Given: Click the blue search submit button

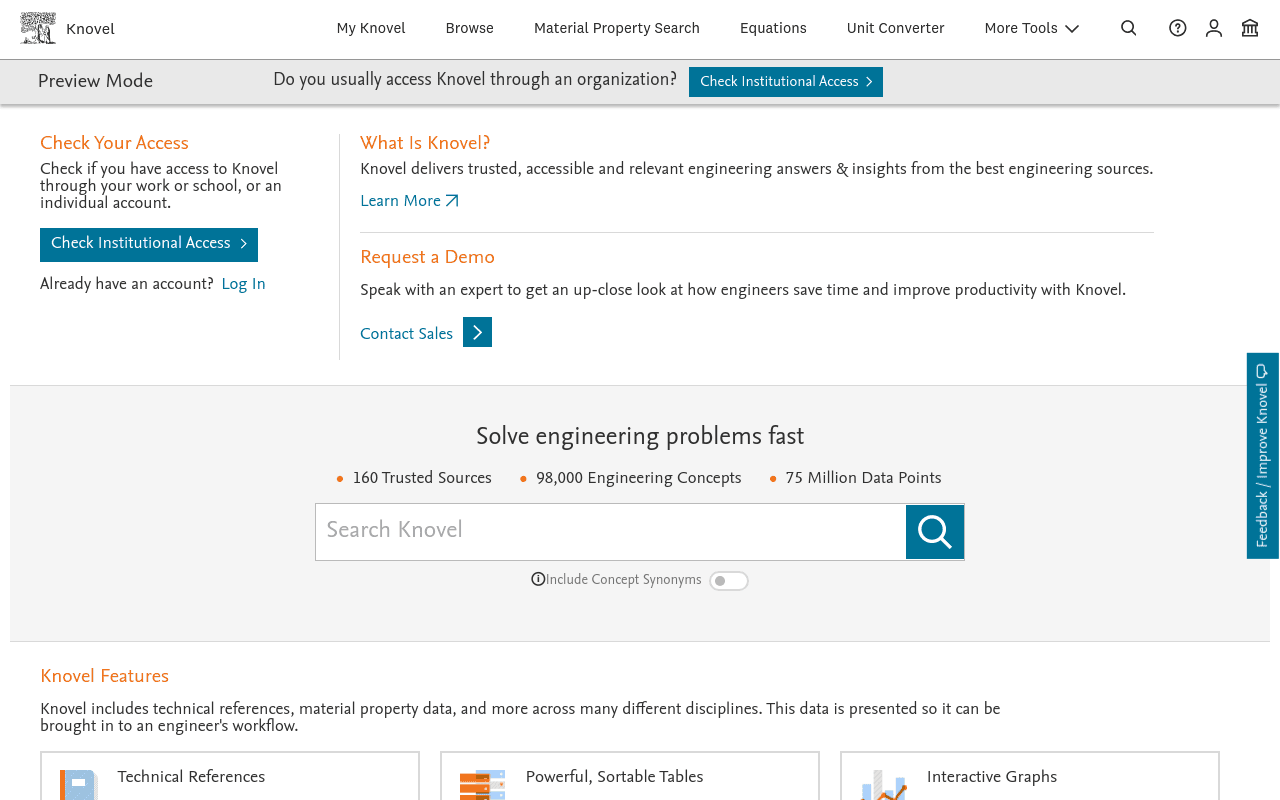Looking at the screenshot, I should tap(935, 532).
